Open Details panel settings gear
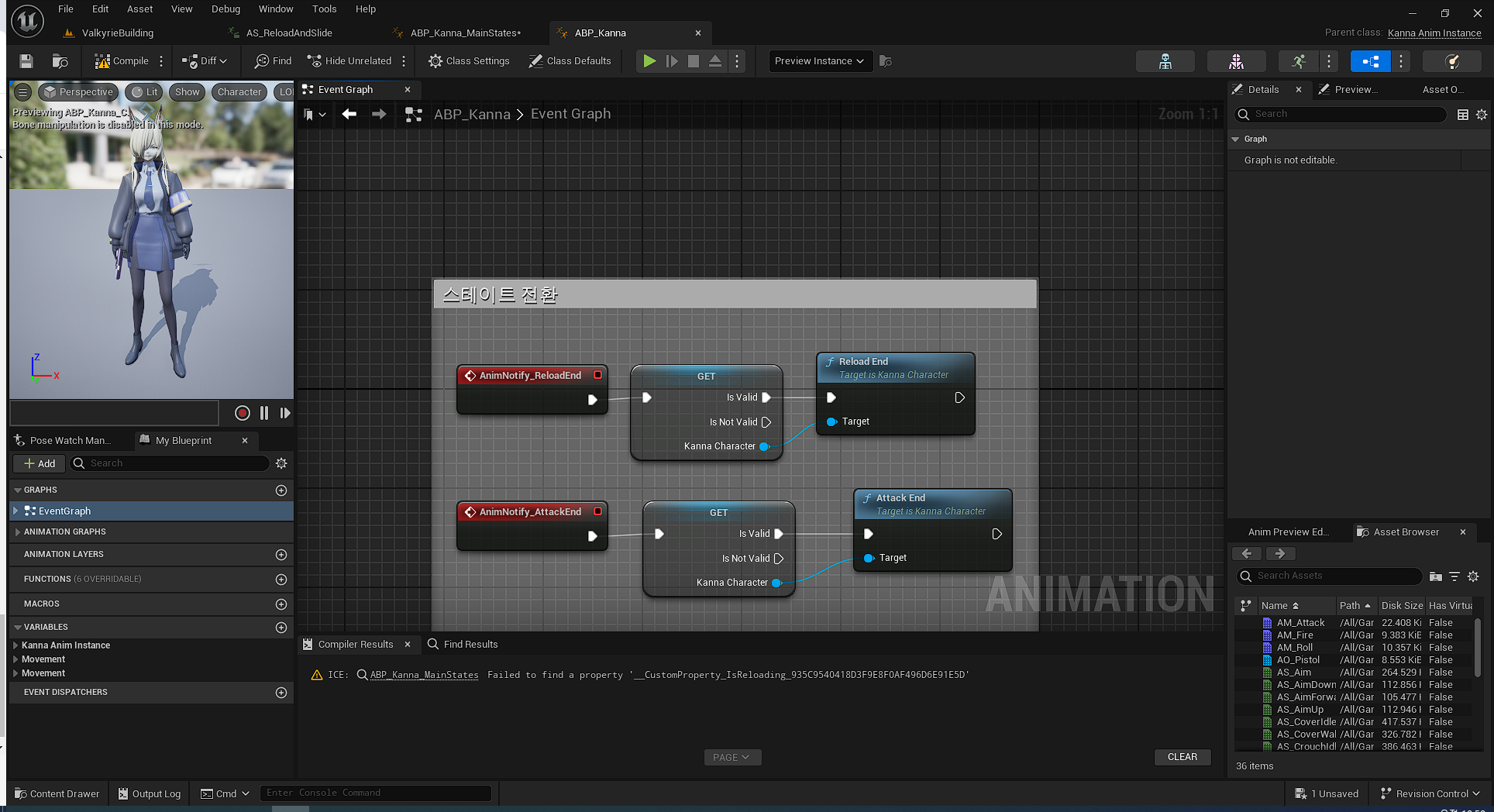The width and height of the screenshot is (1494, 812). [x=1482, y=115]
